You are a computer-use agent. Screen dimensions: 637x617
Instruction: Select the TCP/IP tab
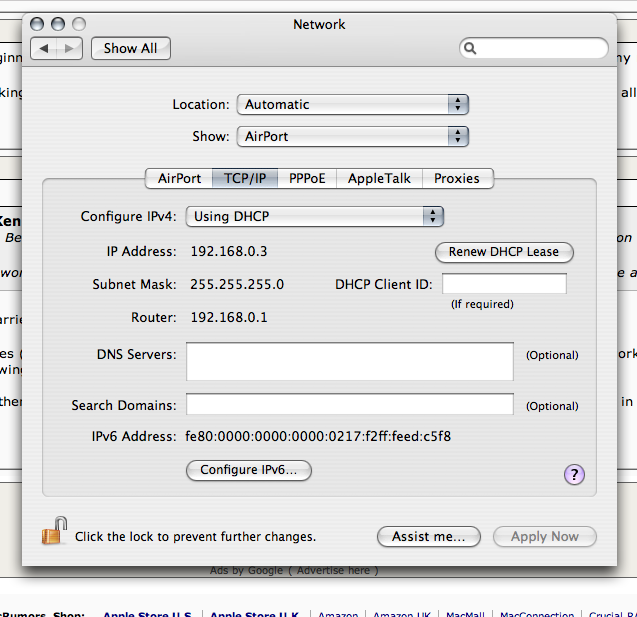245,178
